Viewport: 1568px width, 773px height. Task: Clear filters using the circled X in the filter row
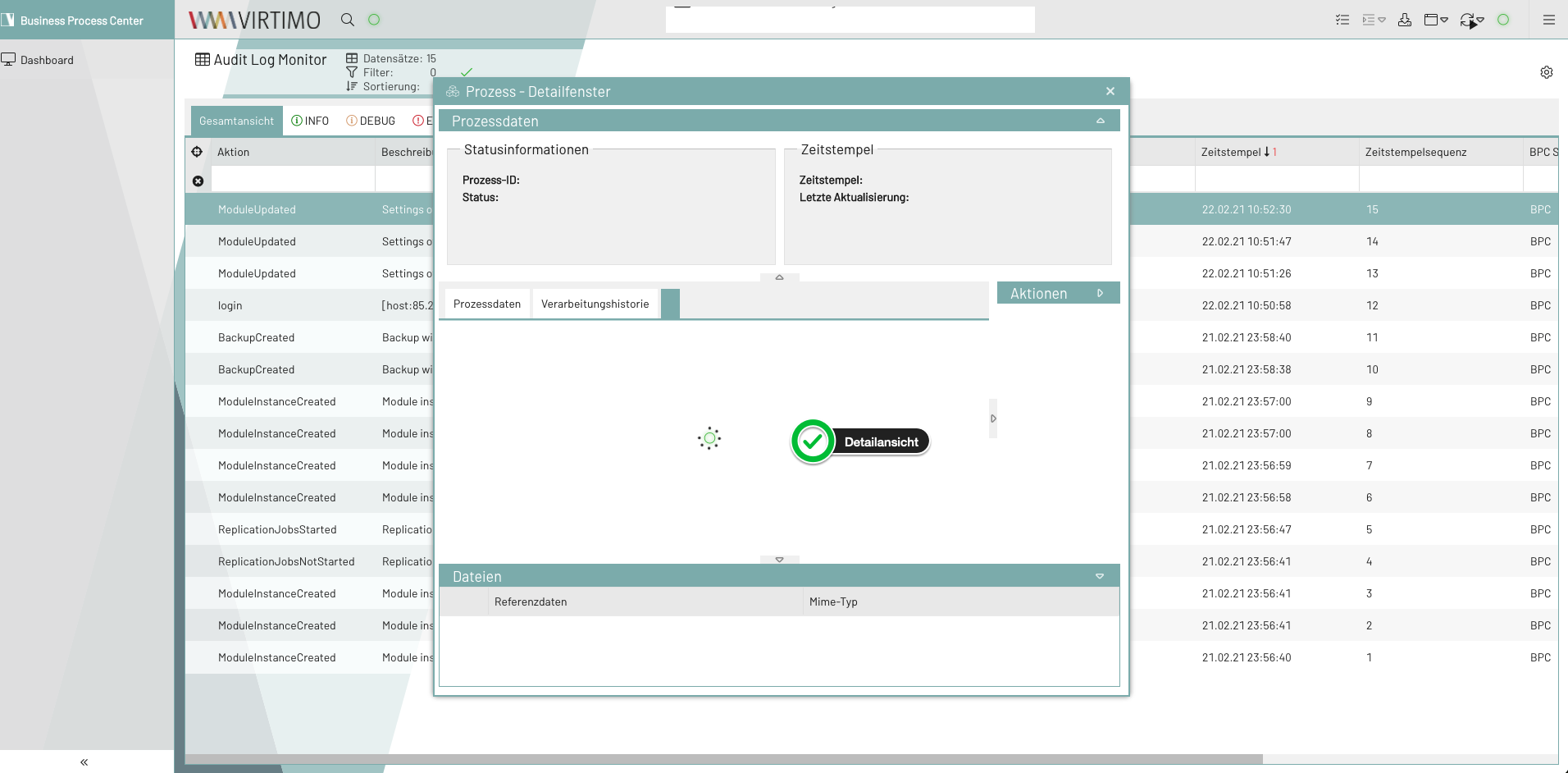[x=198, y=181]
